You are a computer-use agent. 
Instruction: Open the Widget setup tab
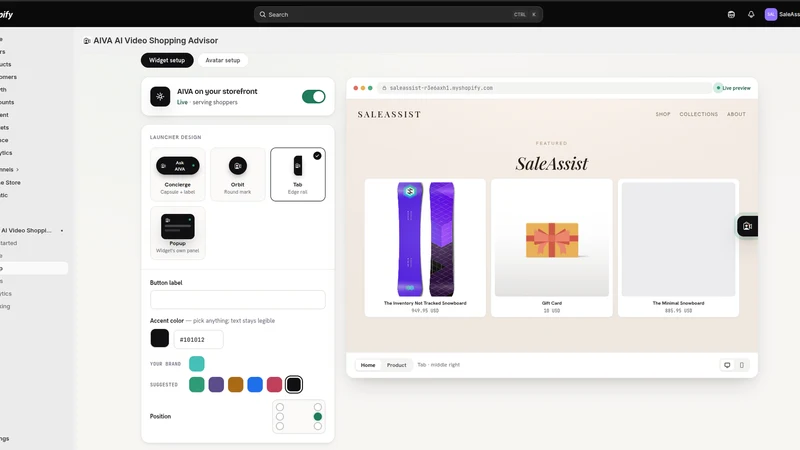pos(167,60)
